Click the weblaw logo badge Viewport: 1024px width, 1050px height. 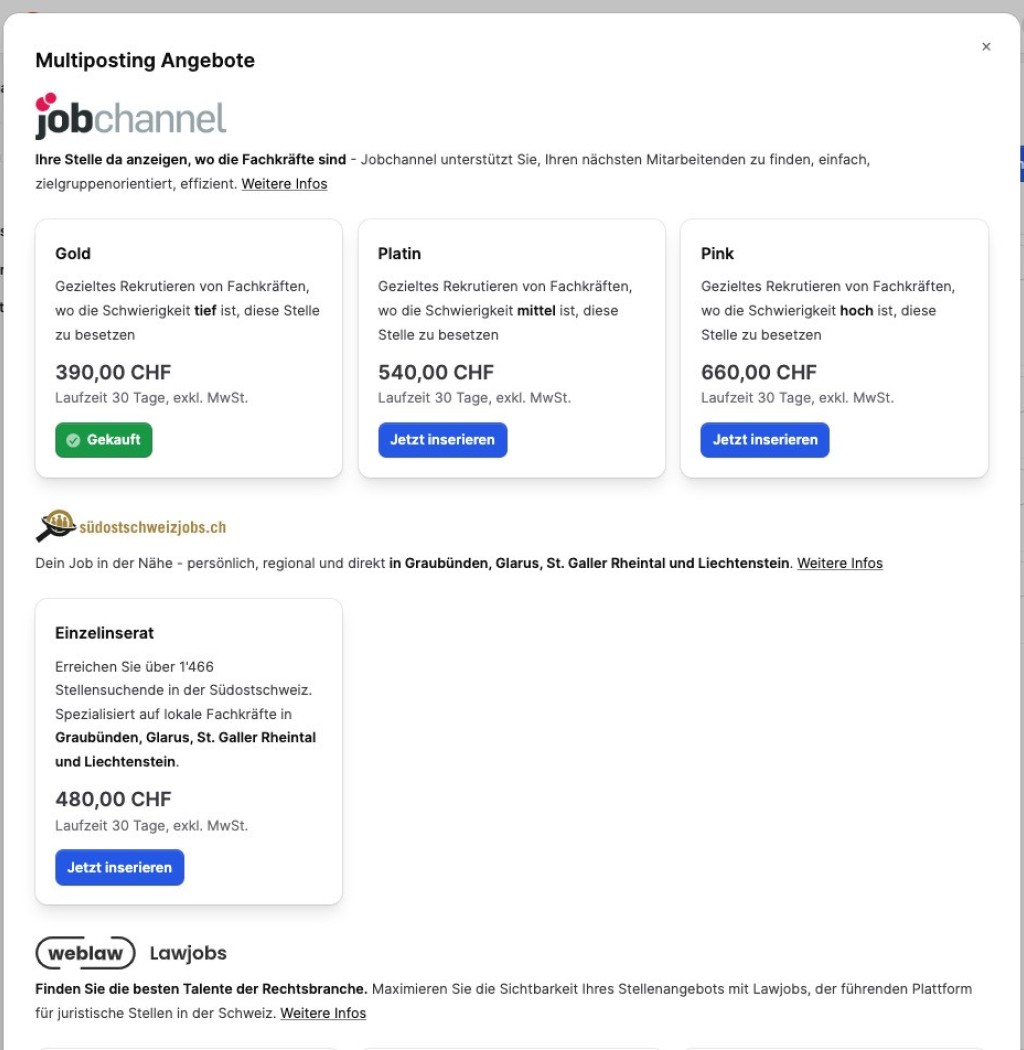tap(85, 953)
